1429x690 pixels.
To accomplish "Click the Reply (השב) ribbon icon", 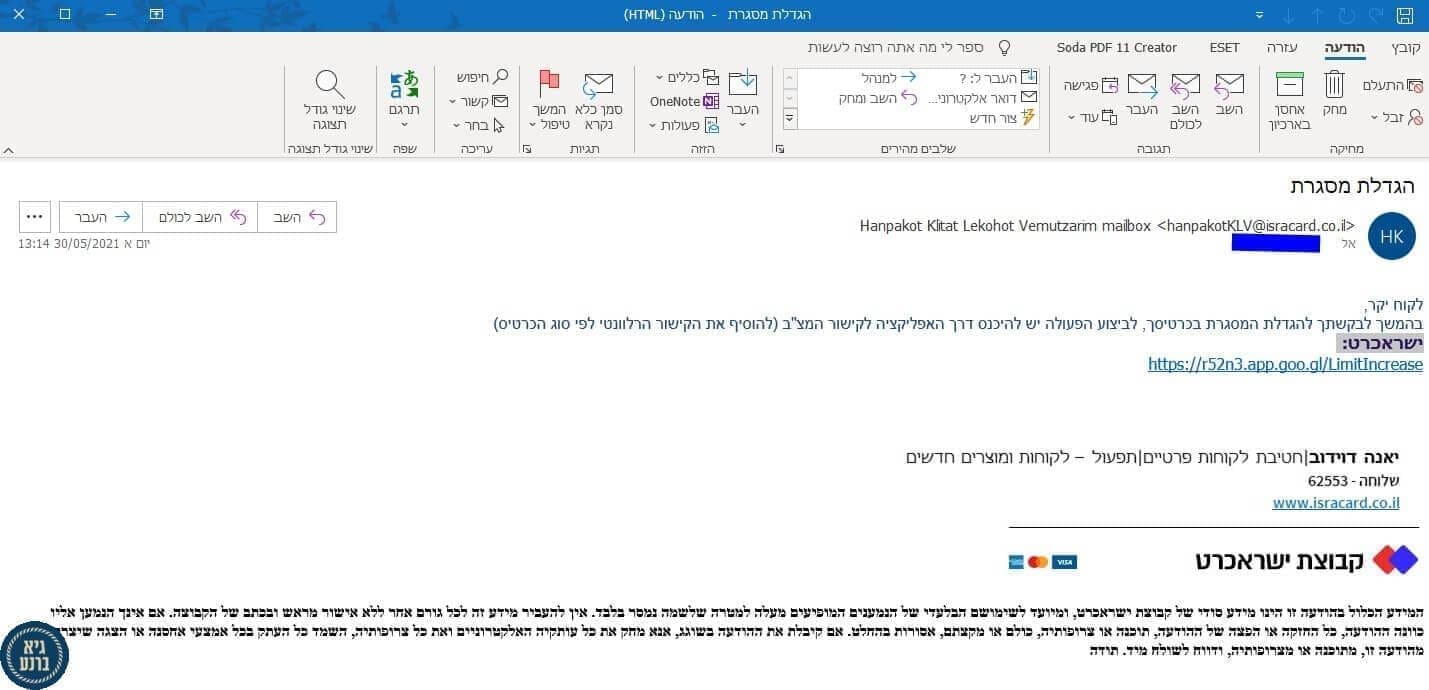I will click(x=1229, y=92).
